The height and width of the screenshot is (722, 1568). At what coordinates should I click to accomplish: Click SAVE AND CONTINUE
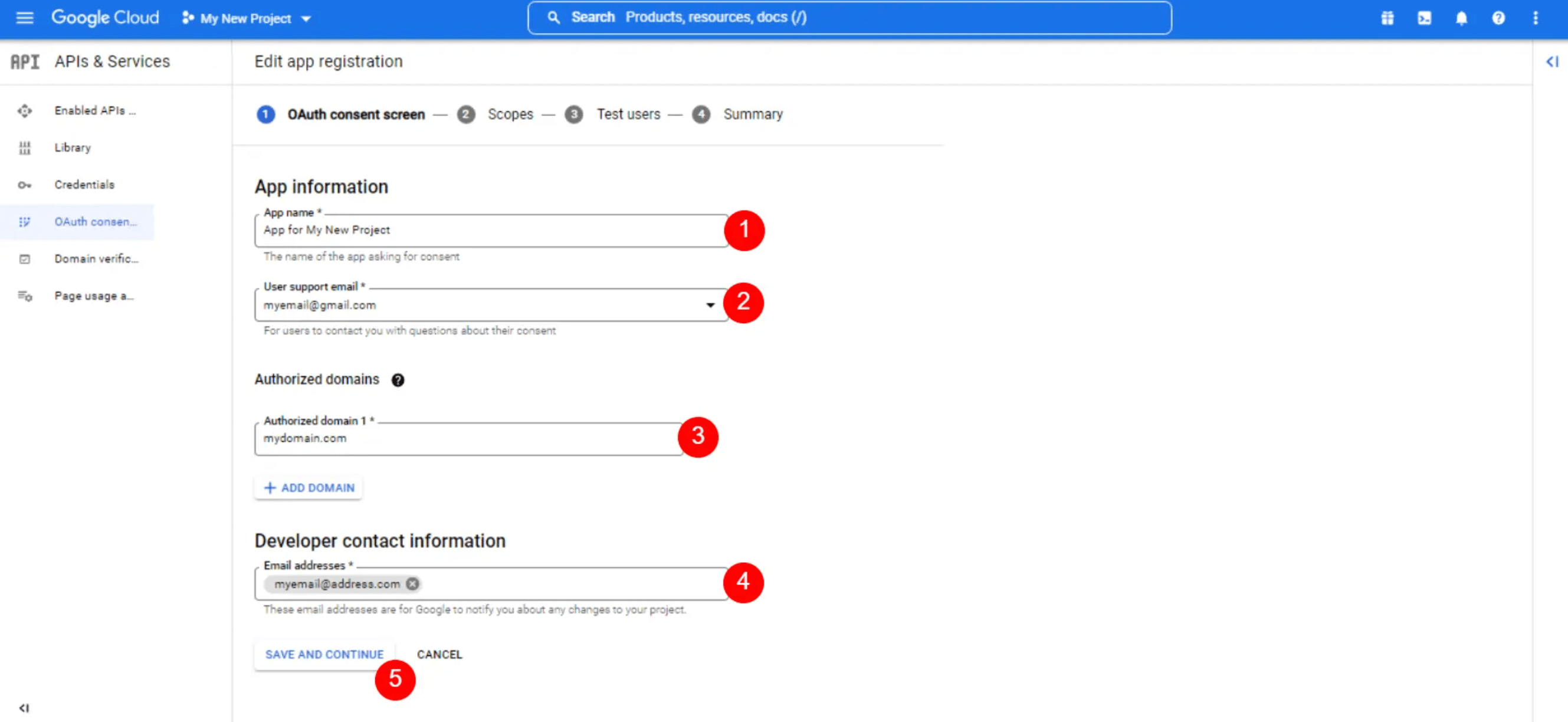point(324,654)
